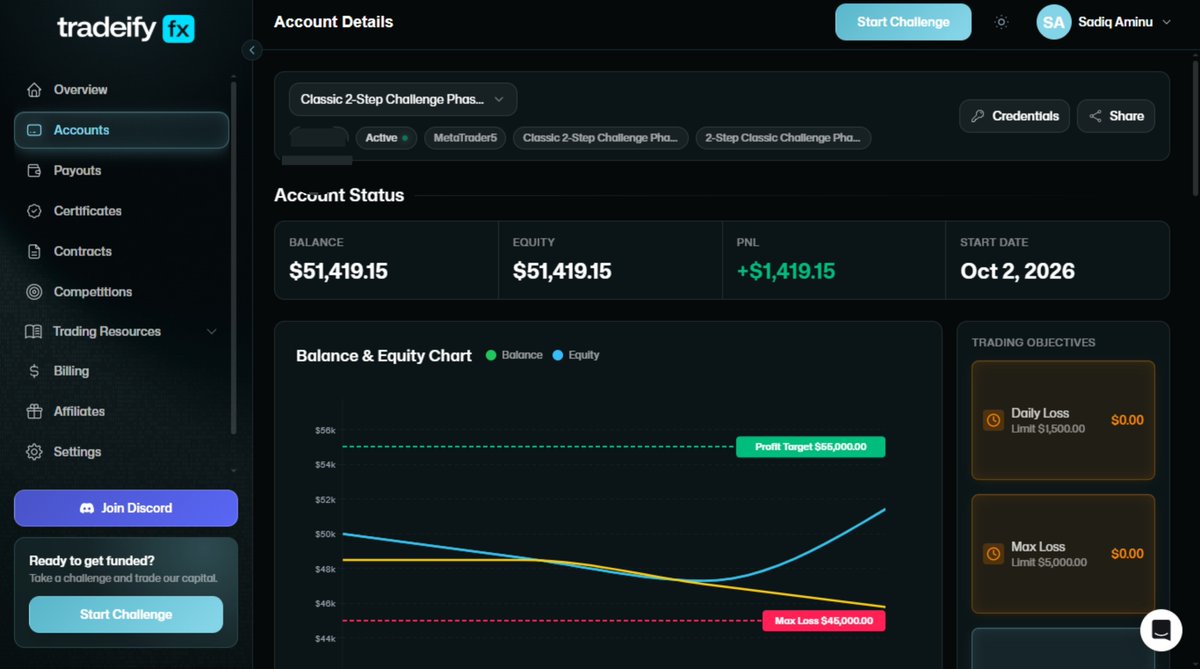Open Affiliates page

point(122,411)
